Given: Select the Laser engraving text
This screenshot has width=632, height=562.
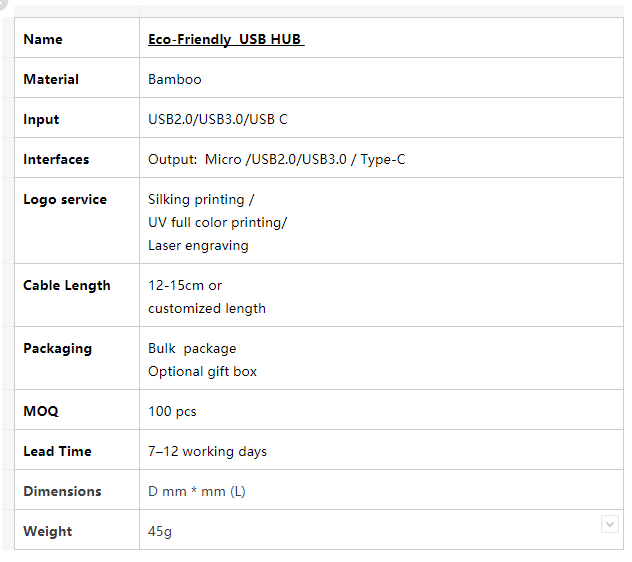Looking at the screenshot, I should [198, 245].
